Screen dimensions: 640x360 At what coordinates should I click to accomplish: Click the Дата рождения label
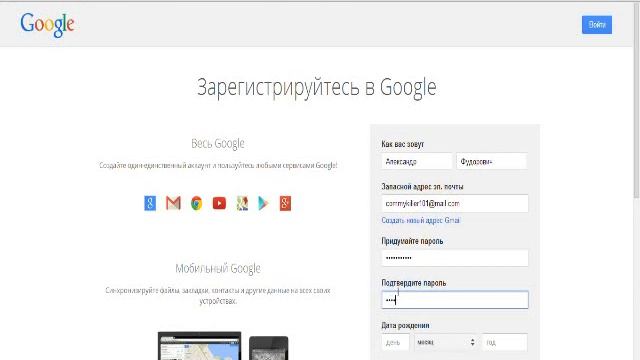[405, 325]
